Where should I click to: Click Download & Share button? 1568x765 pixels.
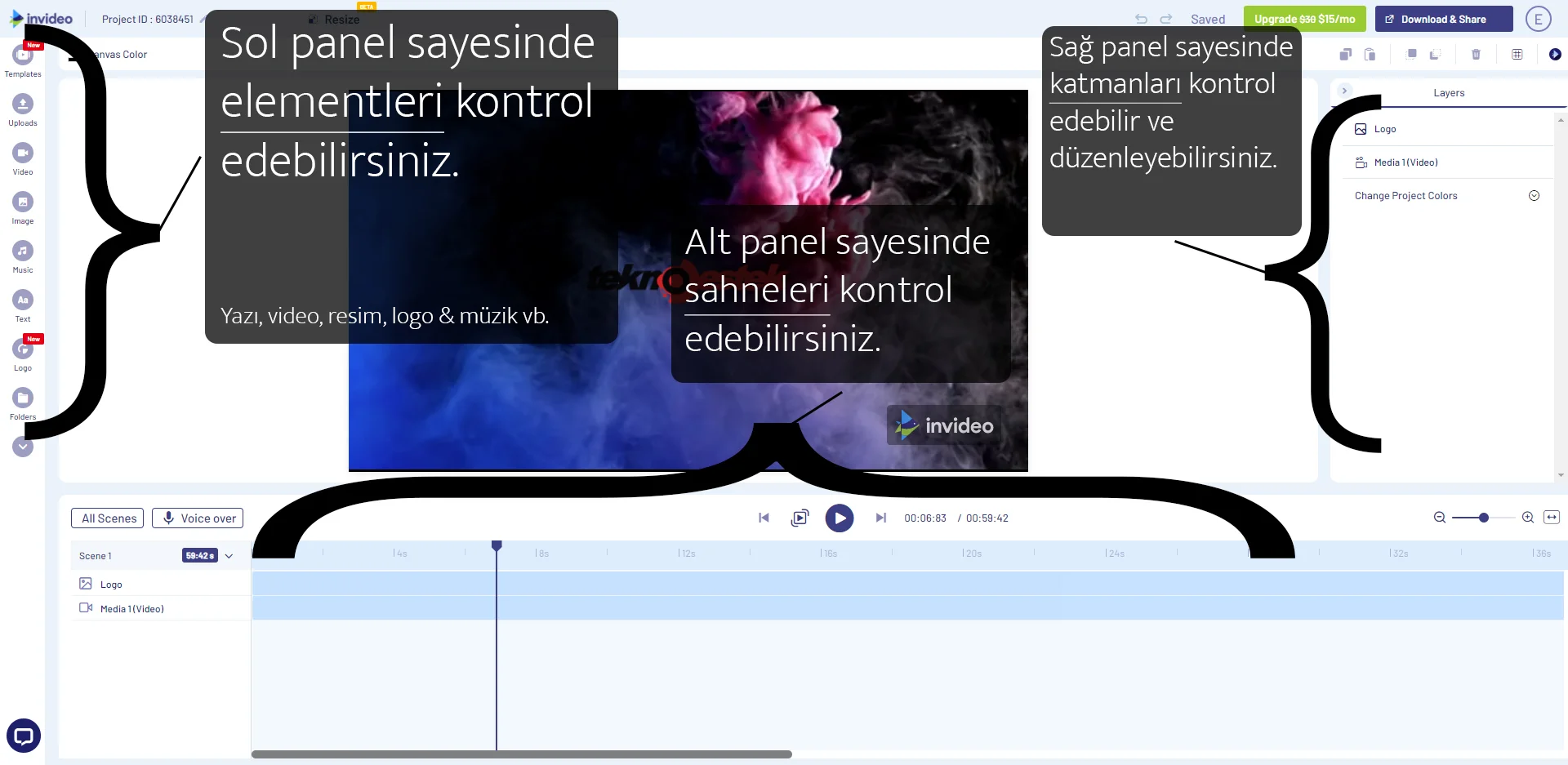click(x=1444, y=19)
